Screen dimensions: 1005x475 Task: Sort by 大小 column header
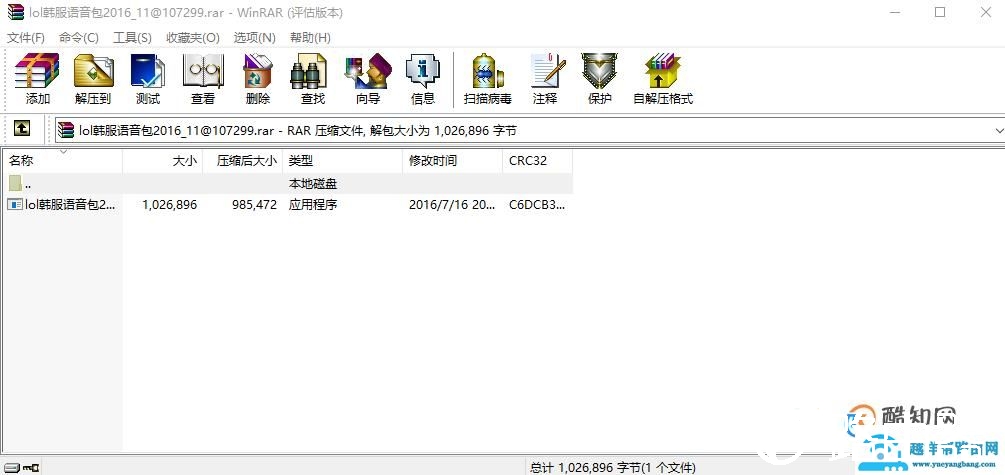coord(162,161)
